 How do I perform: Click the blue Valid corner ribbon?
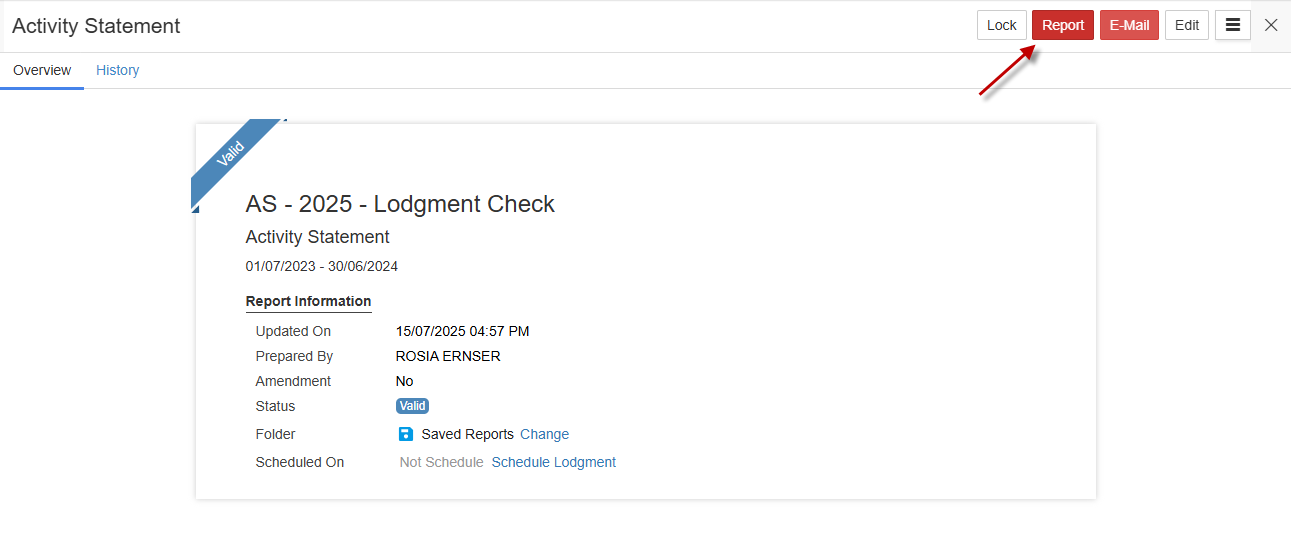(232, 155)
